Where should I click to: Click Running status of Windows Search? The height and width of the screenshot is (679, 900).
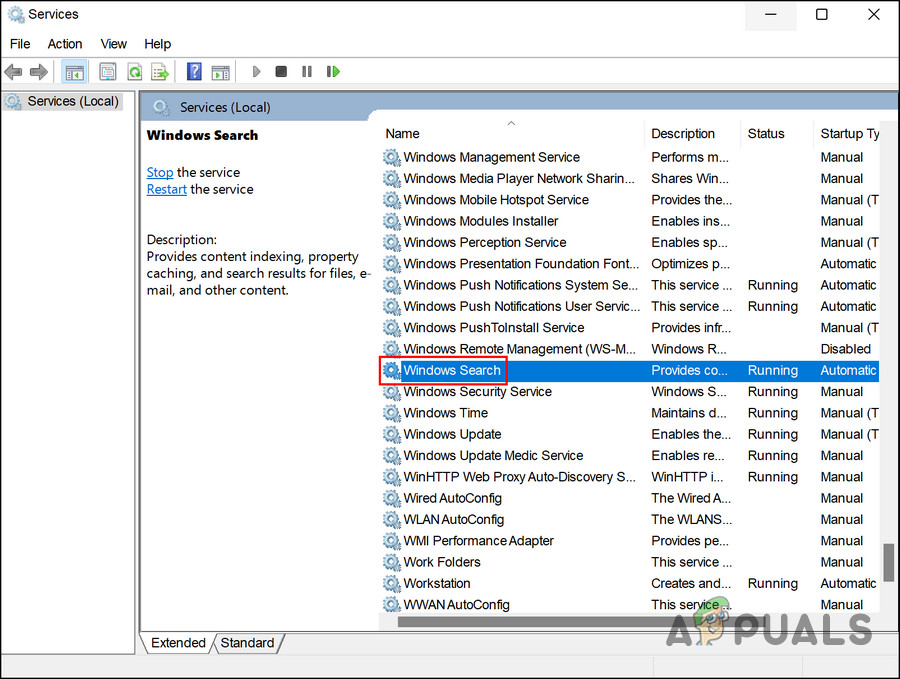773,370
